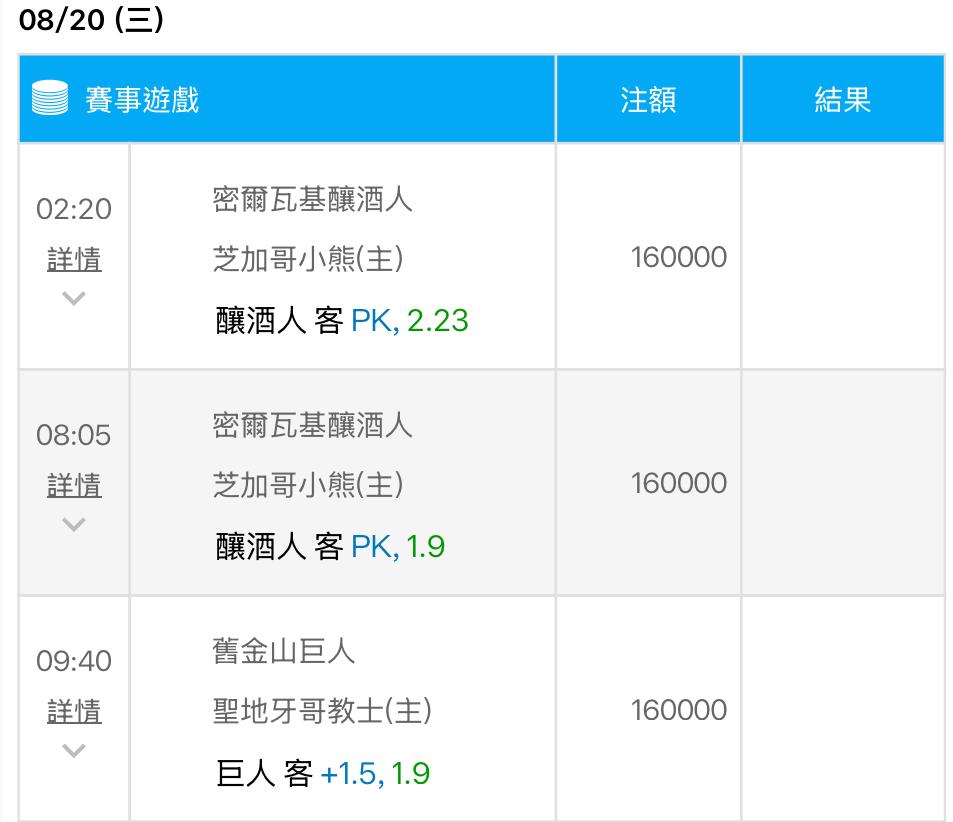This screenshot has height=822, width=953.
Task: Click the 結果 column header
Action: pyautogui.click(x=842, y=99)
